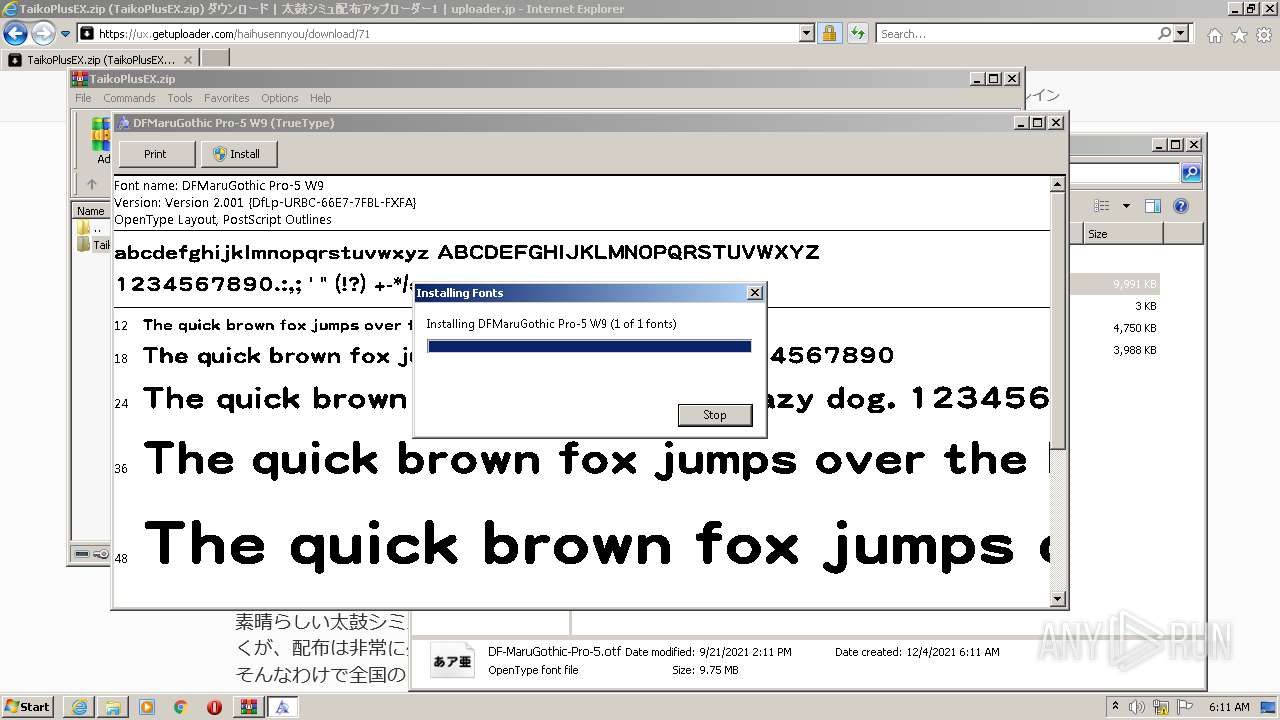
Task: Stop the font installation
Action: [714, 415]
